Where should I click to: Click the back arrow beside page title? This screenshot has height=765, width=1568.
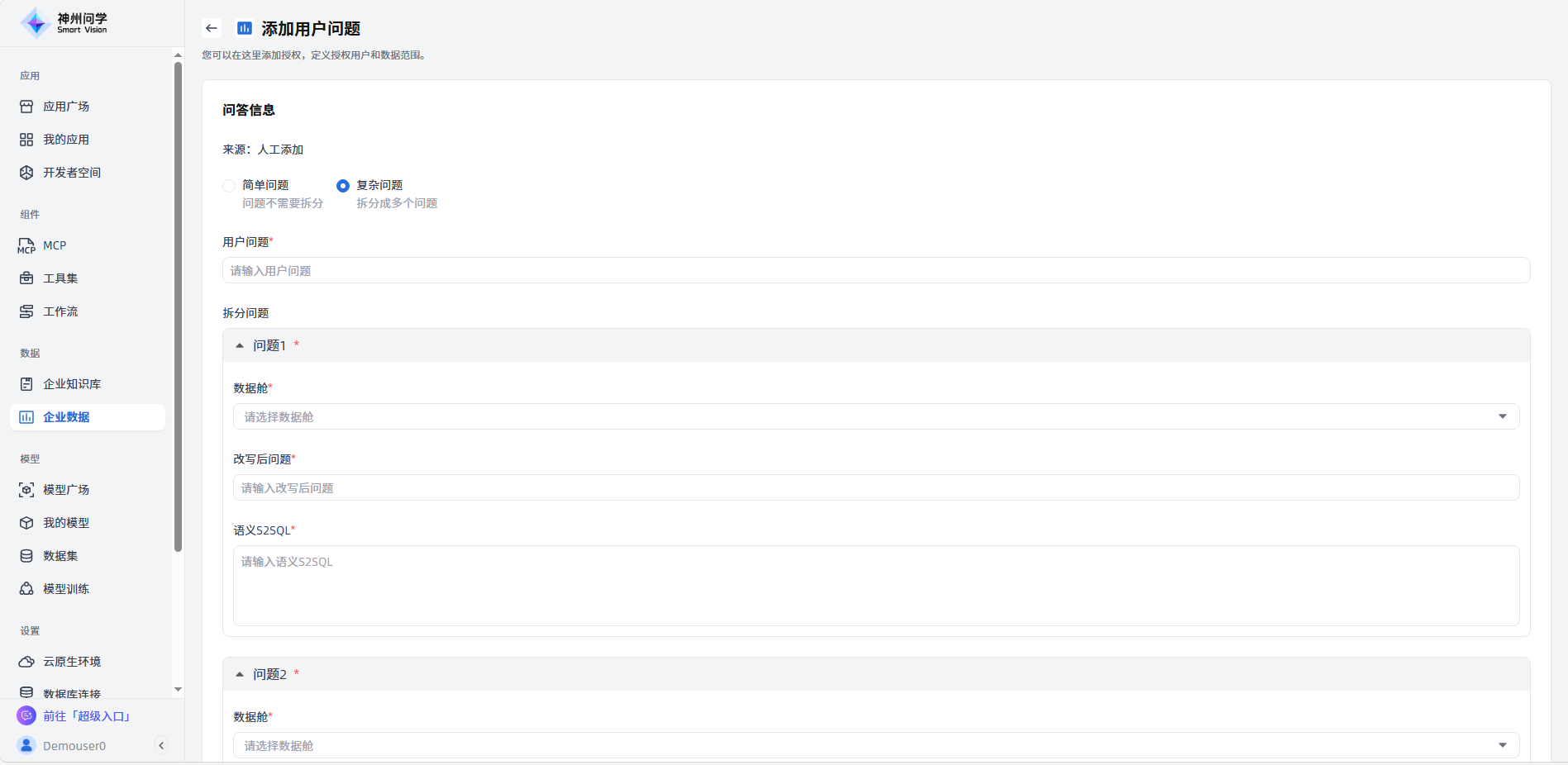pos(212,28)
